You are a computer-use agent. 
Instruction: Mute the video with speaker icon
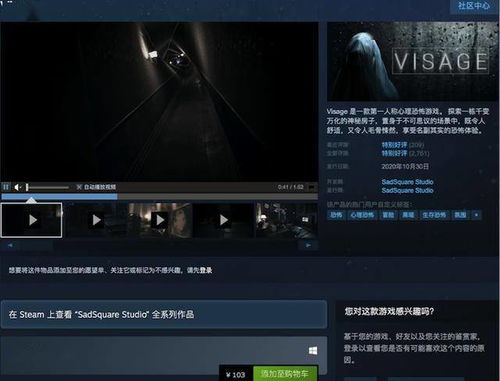[x=17, y=187]
